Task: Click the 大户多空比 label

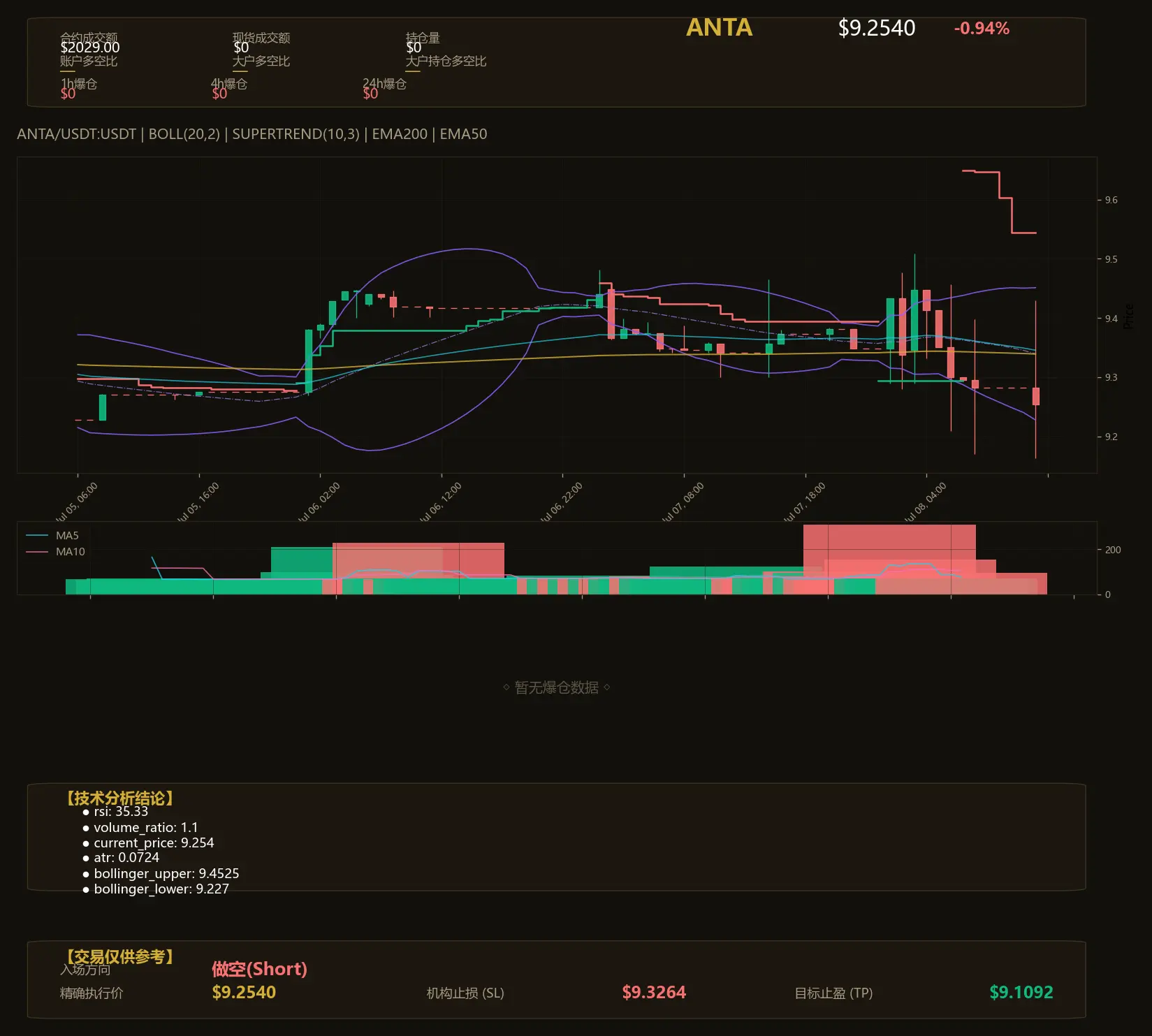Action: (261, 61)
